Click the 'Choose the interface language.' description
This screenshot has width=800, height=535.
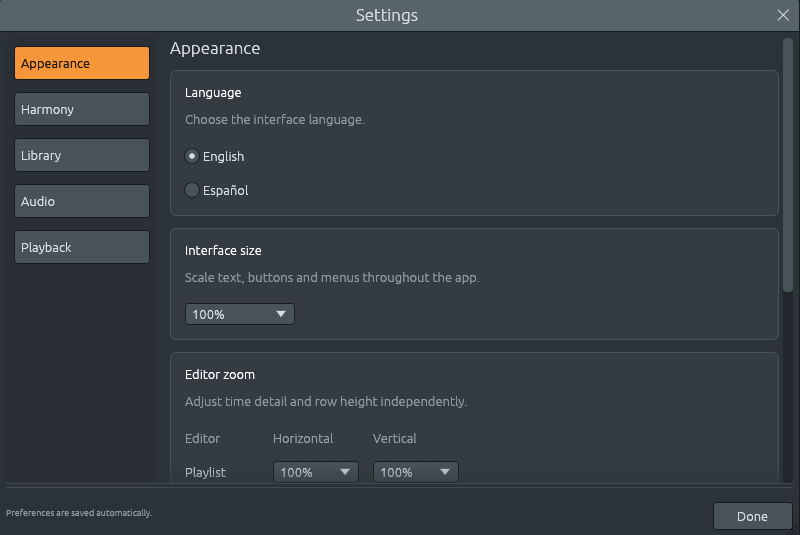click(274, 119)
